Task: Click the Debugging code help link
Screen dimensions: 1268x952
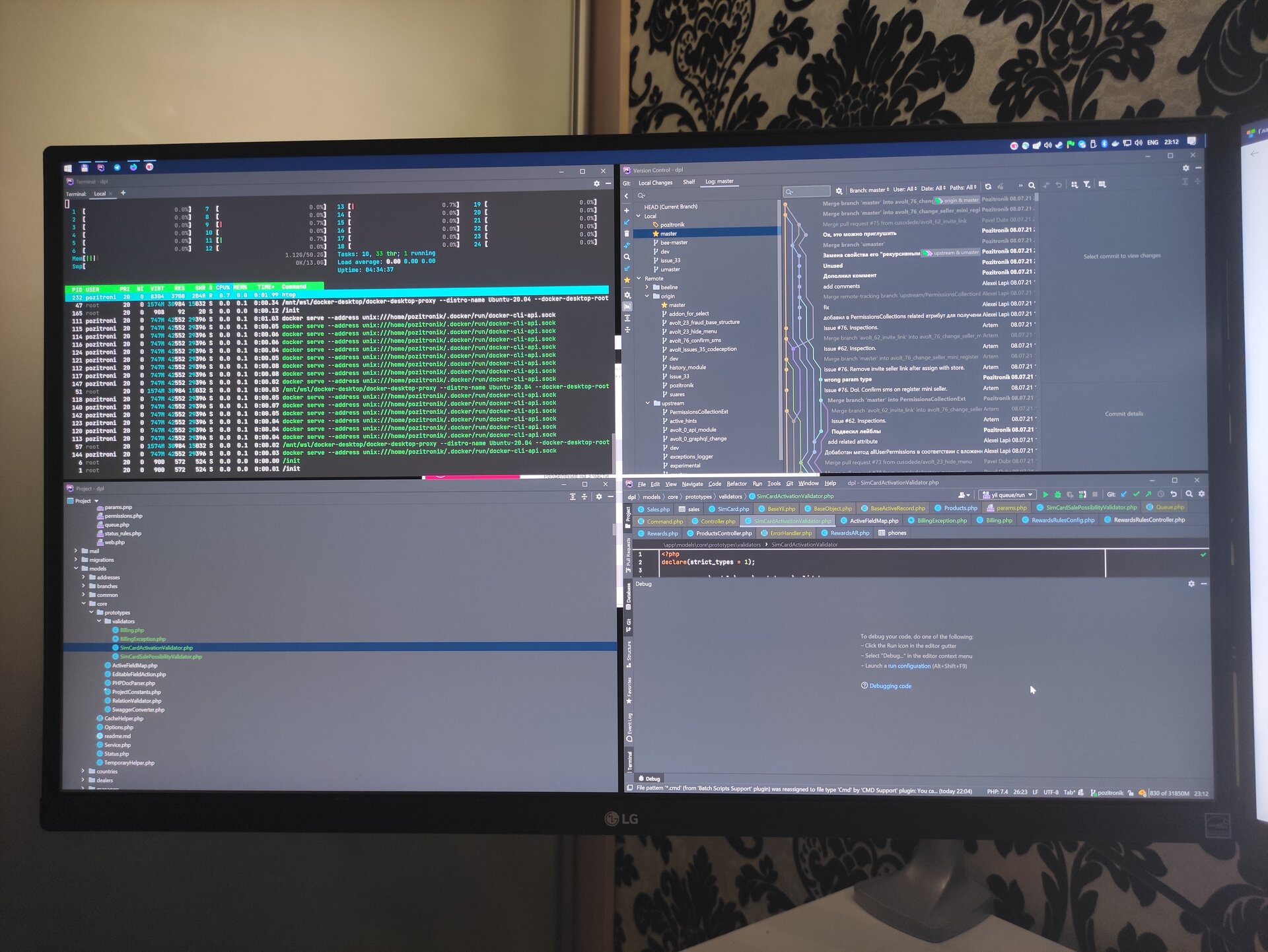Action: click(890, 686)
